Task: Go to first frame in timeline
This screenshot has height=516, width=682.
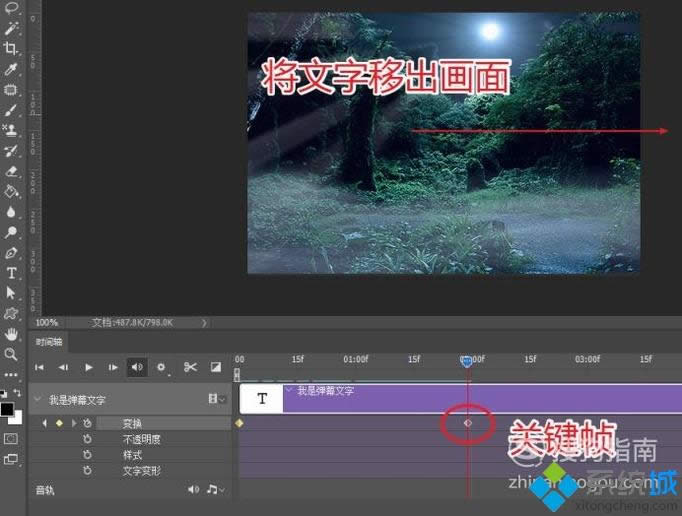Action: click(x=39, y=367)
